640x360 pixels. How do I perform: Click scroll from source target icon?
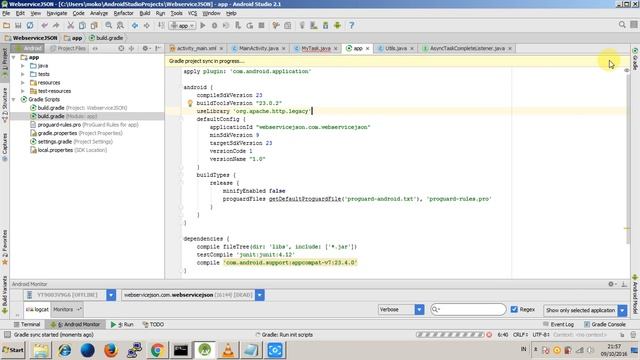pos(121,48)
